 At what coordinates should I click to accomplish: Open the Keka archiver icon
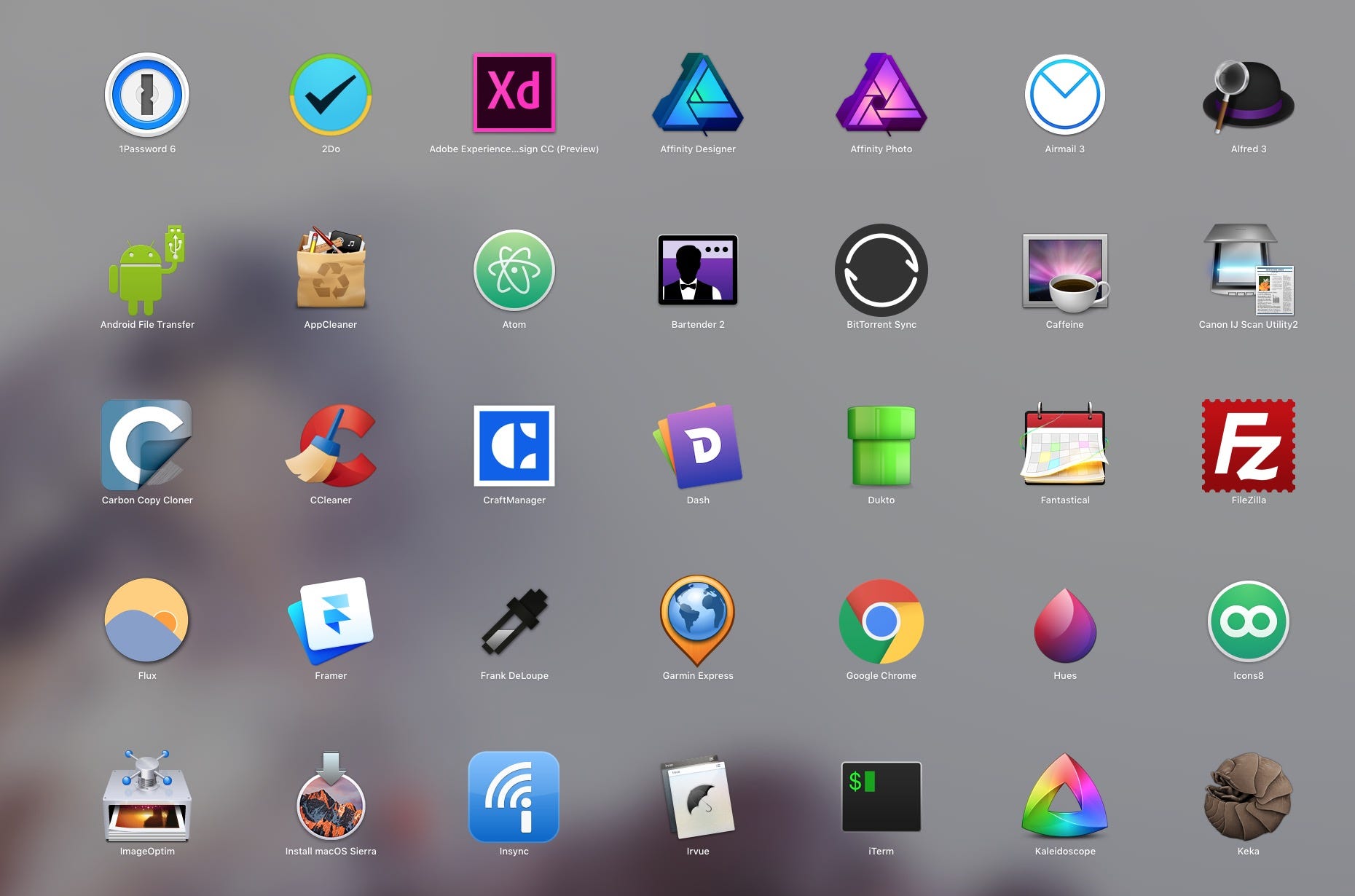[1249, 796]
